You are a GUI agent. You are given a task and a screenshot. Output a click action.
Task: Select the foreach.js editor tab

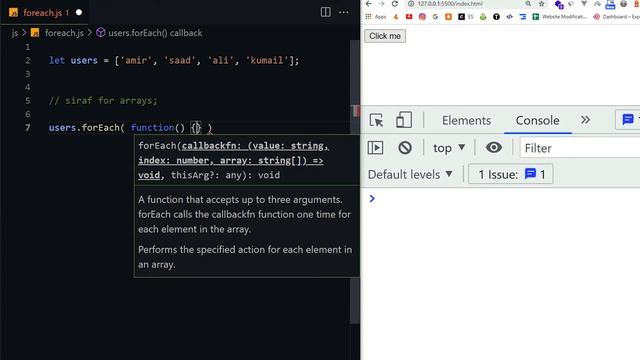(44, 13)
